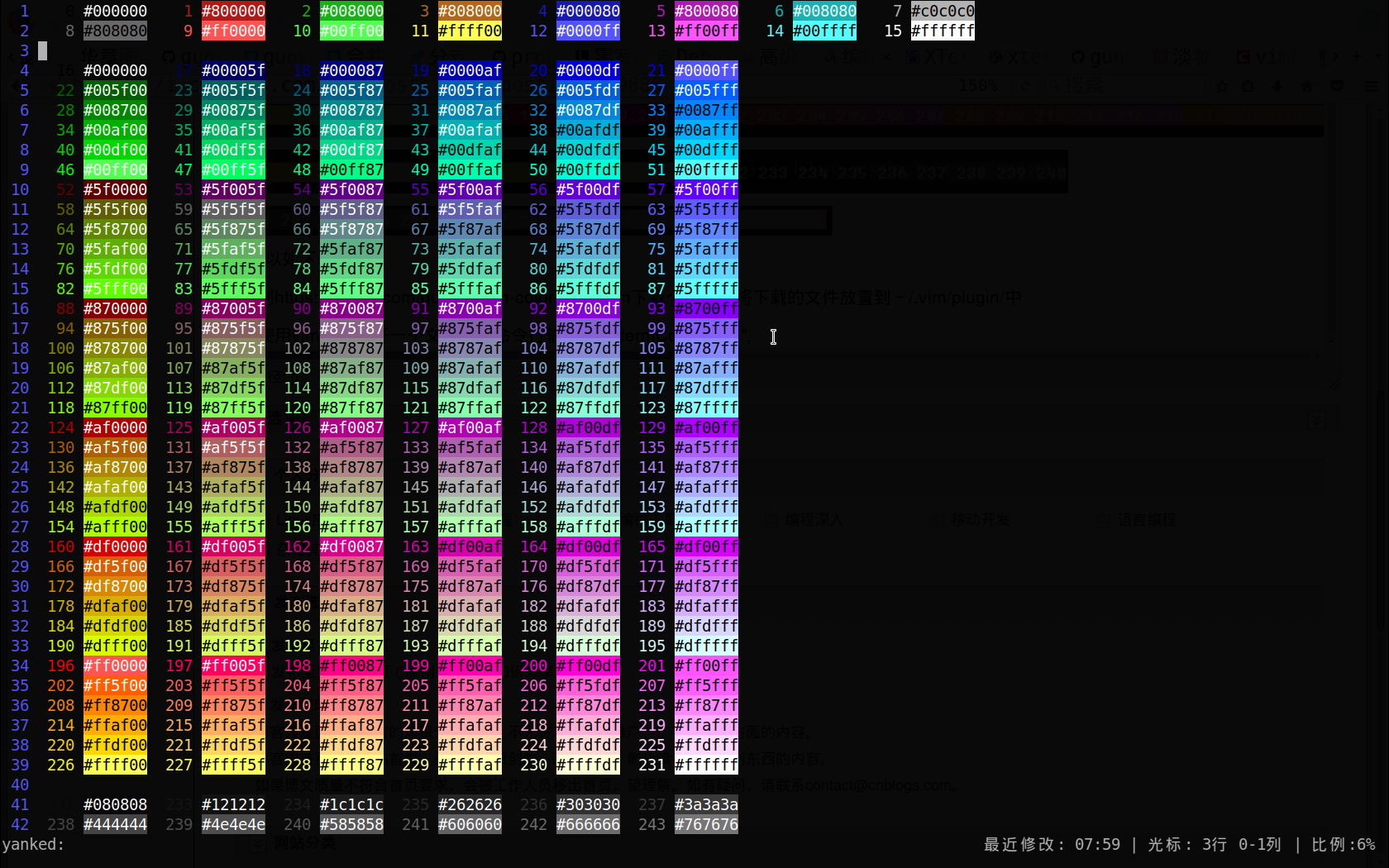Click the #afff5f color swatch
This screenshot has height=868, width=1389.
click(233, 527)
